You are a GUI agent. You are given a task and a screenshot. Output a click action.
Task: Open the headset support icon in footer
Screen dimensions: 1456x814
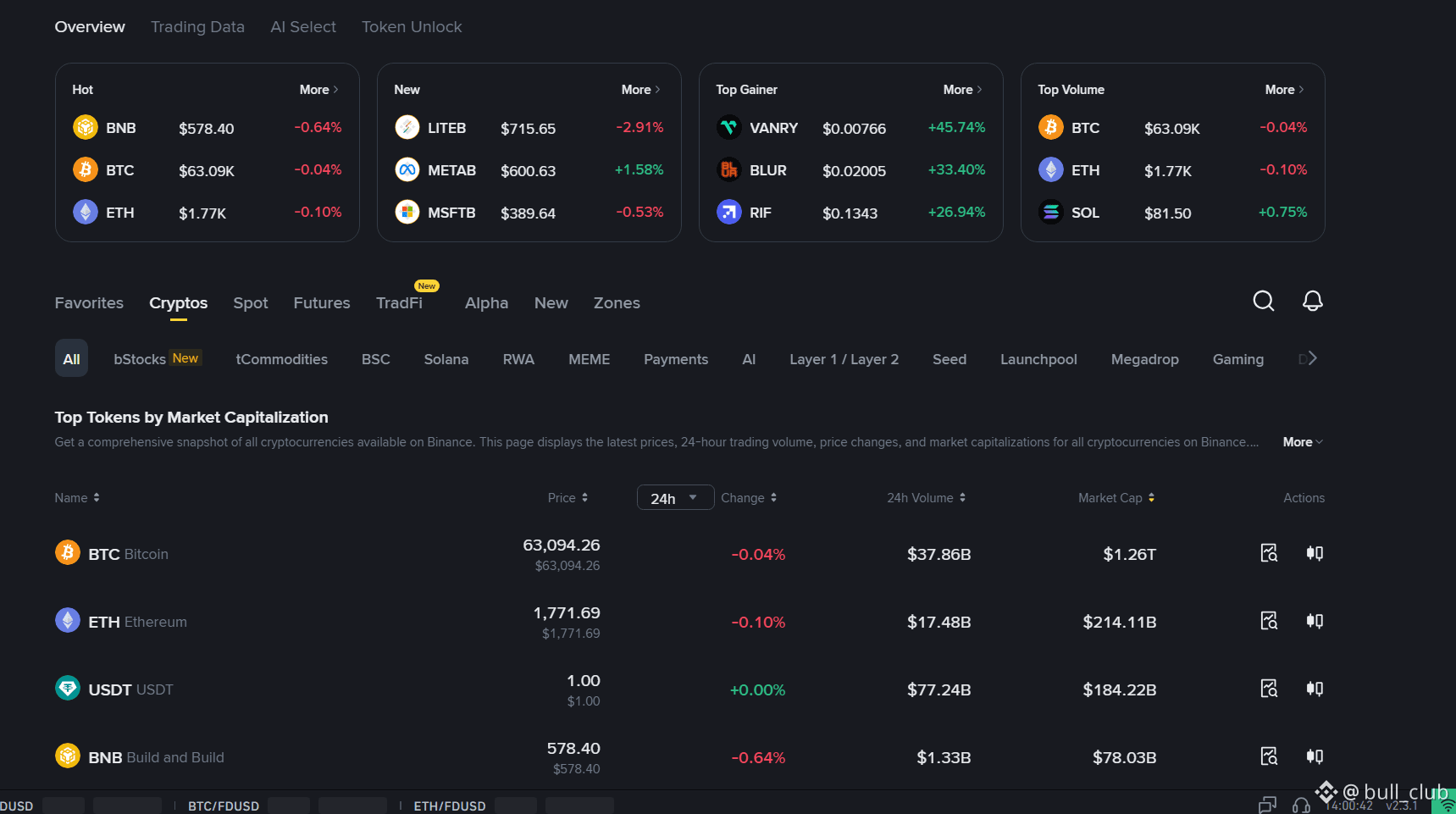(x=1301, y=806)
